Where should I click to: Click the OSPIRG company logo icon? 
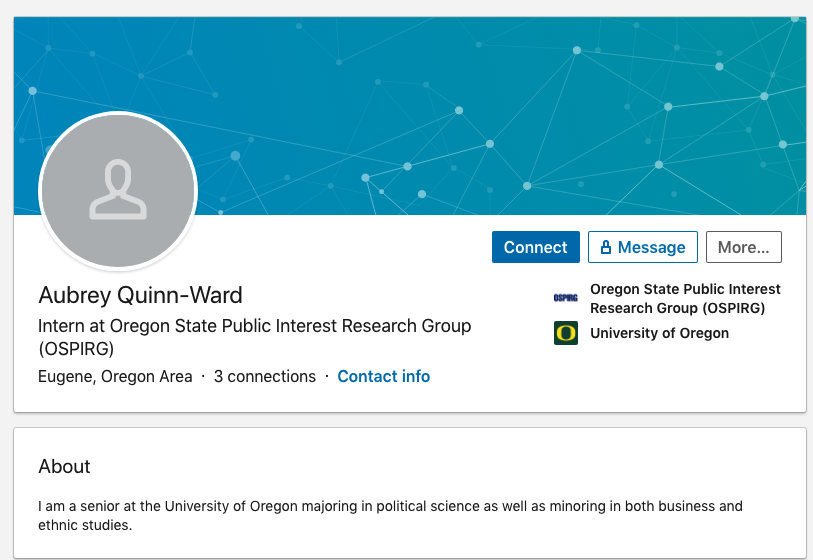click(566, 298)
